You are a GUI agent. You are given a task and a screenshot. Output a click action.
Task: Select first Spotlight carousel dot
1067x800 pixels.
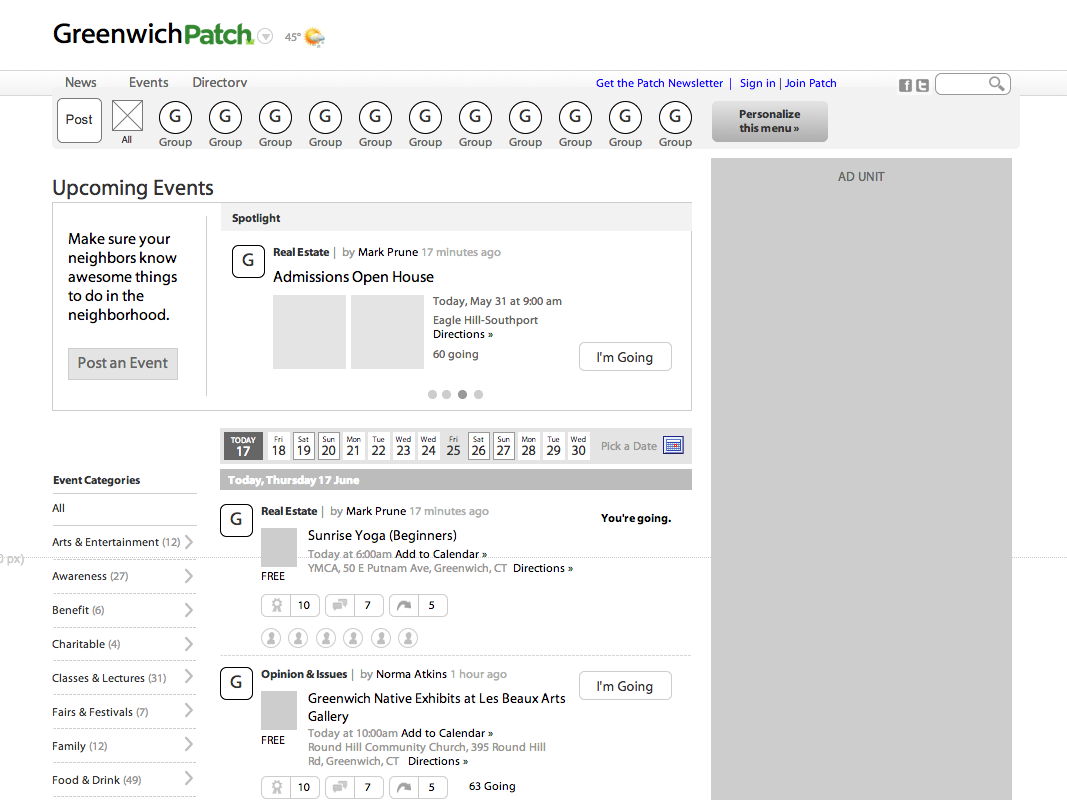[x=432, y=395]
